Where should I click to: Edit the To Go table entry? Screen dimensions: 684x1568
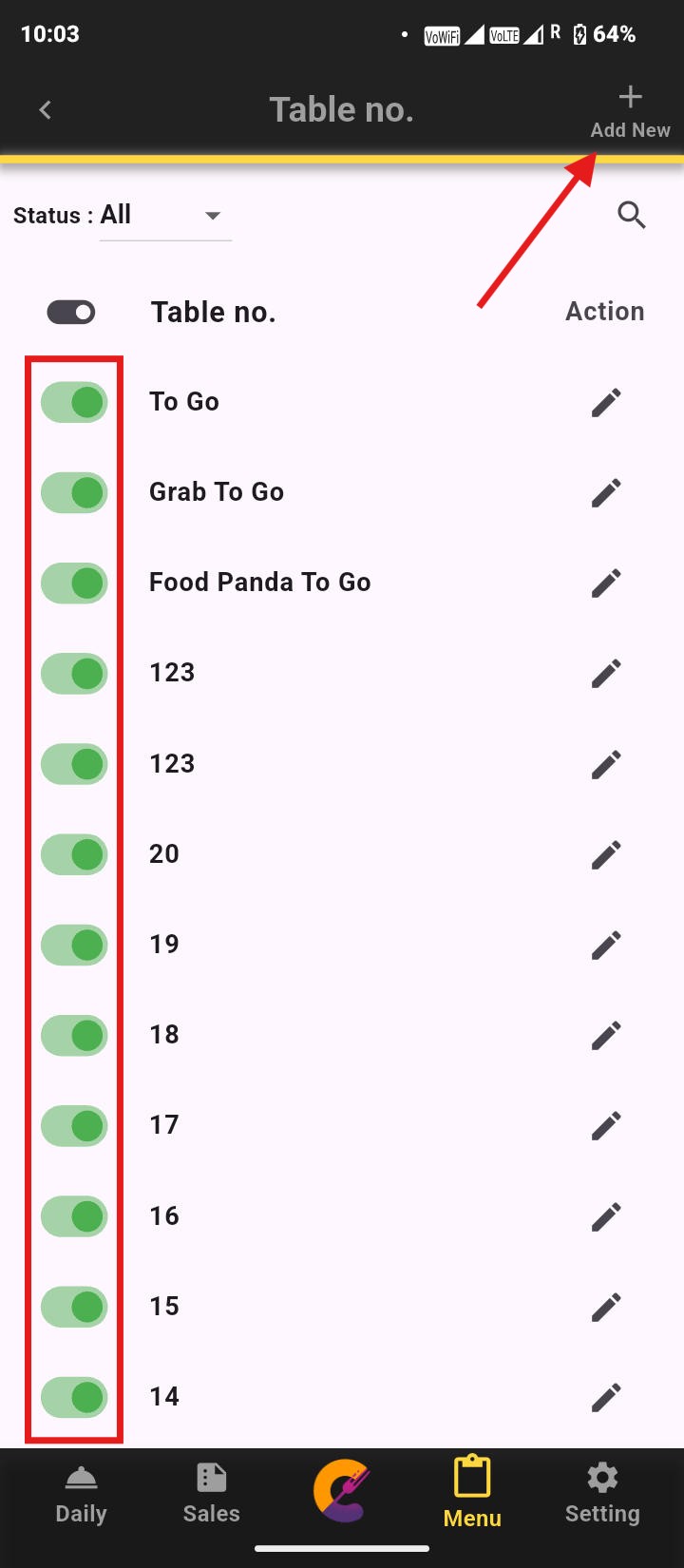coord(606,402)
